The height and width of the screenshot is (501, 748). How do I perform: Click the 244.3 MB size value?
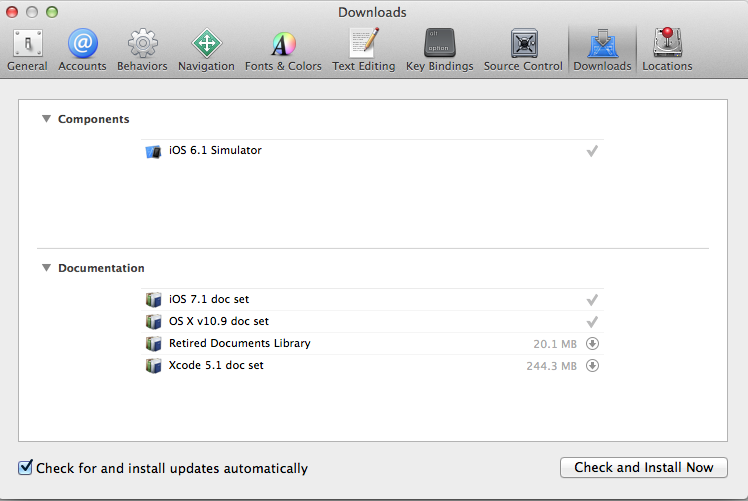[x=551, y=366]
